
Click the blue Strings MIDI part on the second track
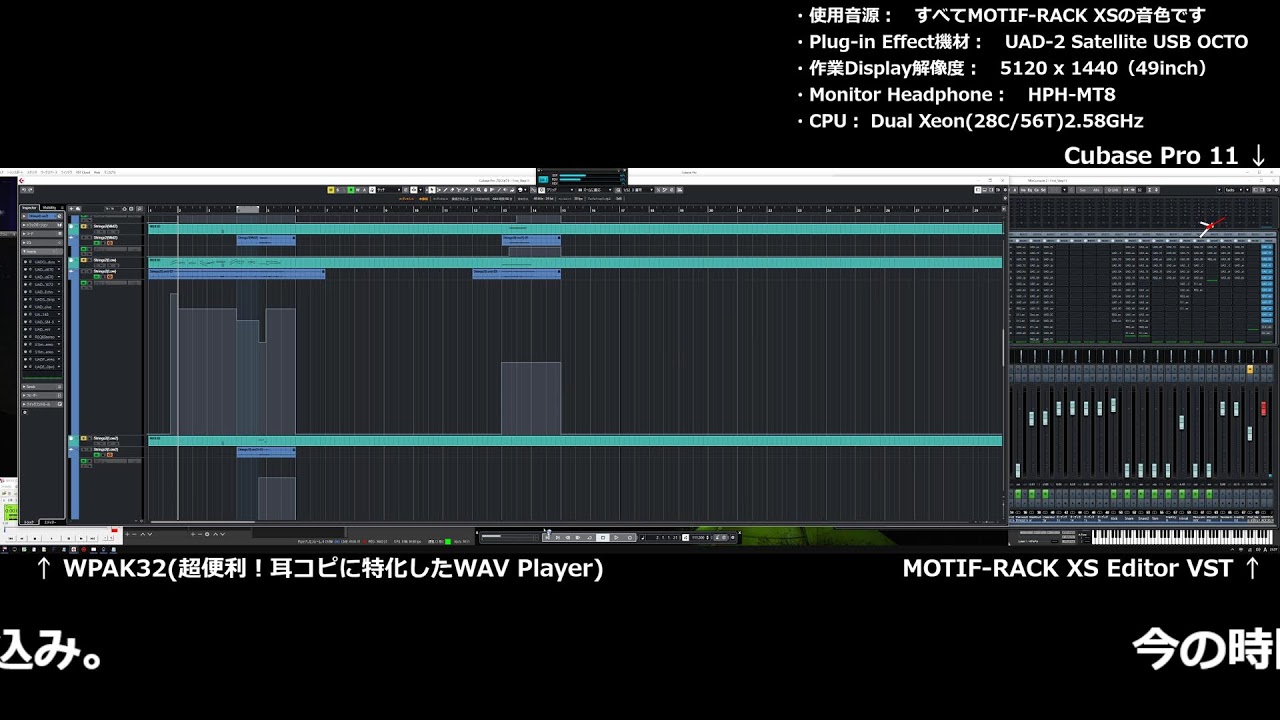point(265,240)
